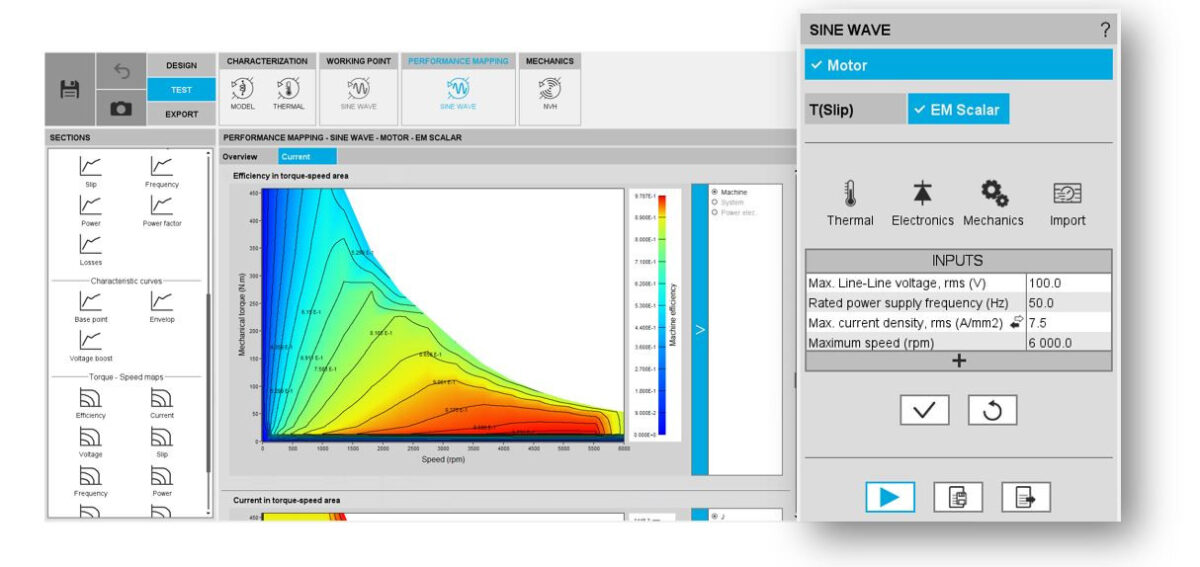Switch to the DESIGN tab

pos(181,65)
